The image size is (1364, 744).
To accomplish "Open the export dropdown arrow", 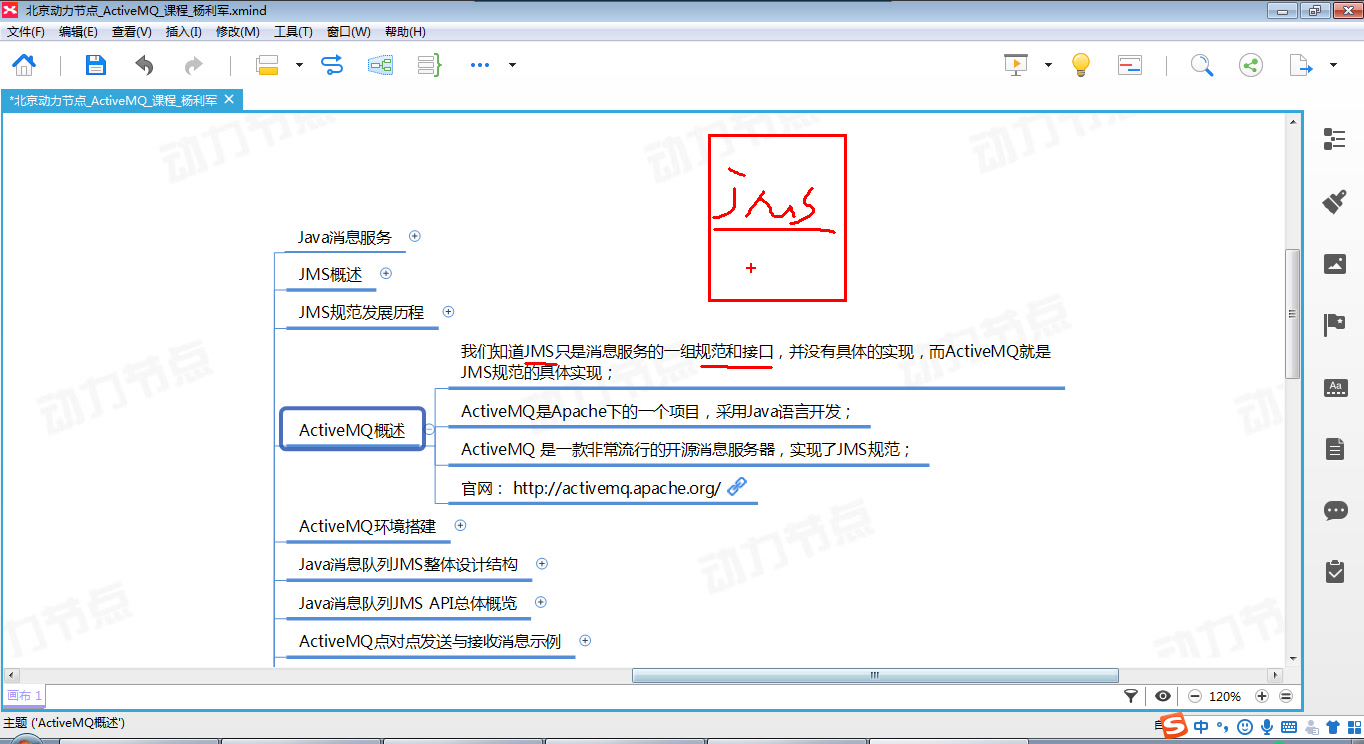I will click(1333, 65).
